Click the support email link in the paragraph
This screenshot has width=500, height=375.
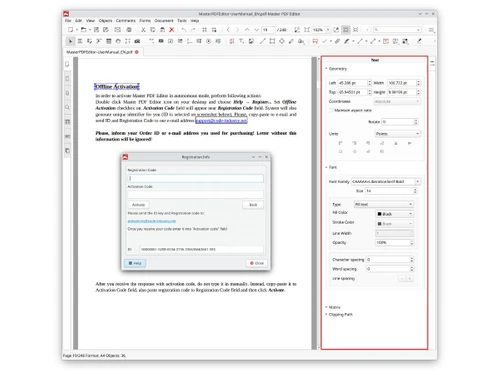click(x=221, y=120)
